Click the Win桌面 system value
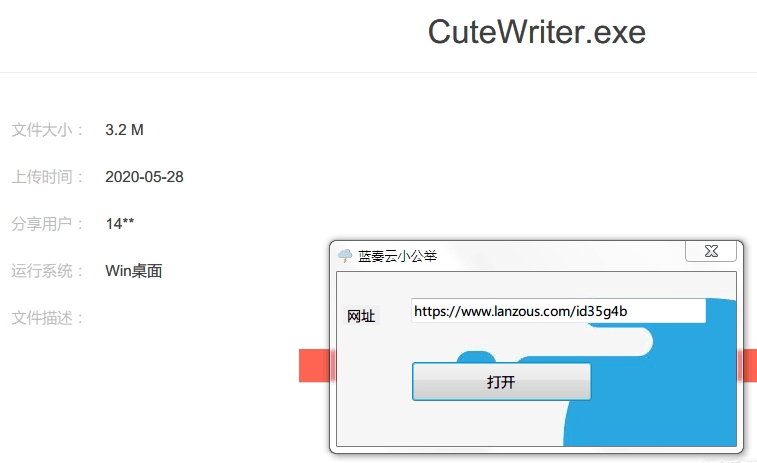757x463 pixels. pos(134,271)
